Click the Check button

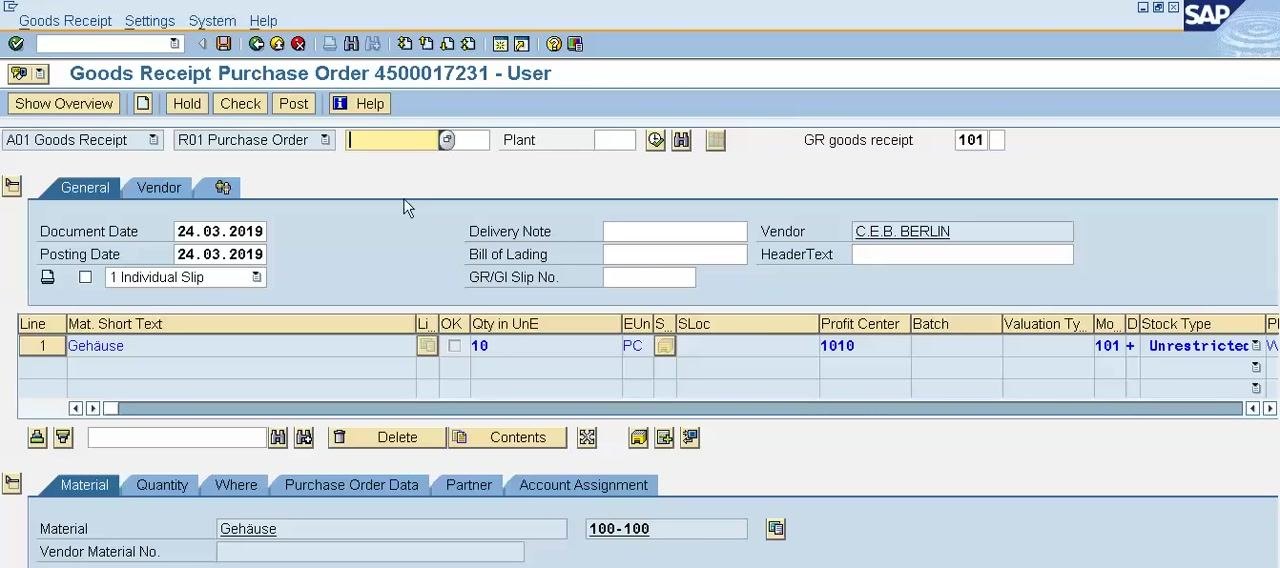coord(240,103)
